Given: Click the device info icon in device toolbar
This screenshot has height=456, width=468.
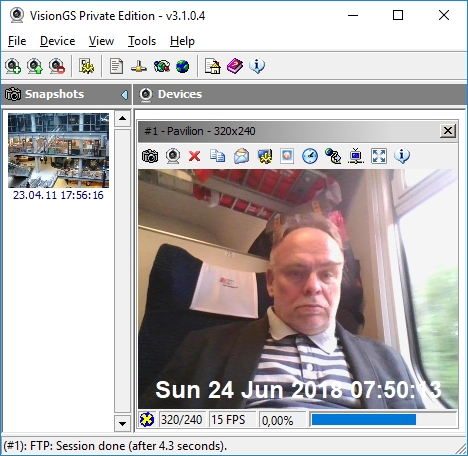Looking at the screenshot, I should pos(402,156).
